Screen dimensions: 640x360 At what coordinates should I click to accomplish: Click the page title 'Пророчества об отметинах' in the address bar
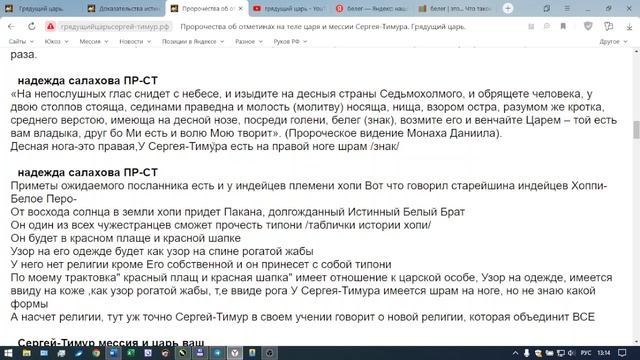point(322,27)
